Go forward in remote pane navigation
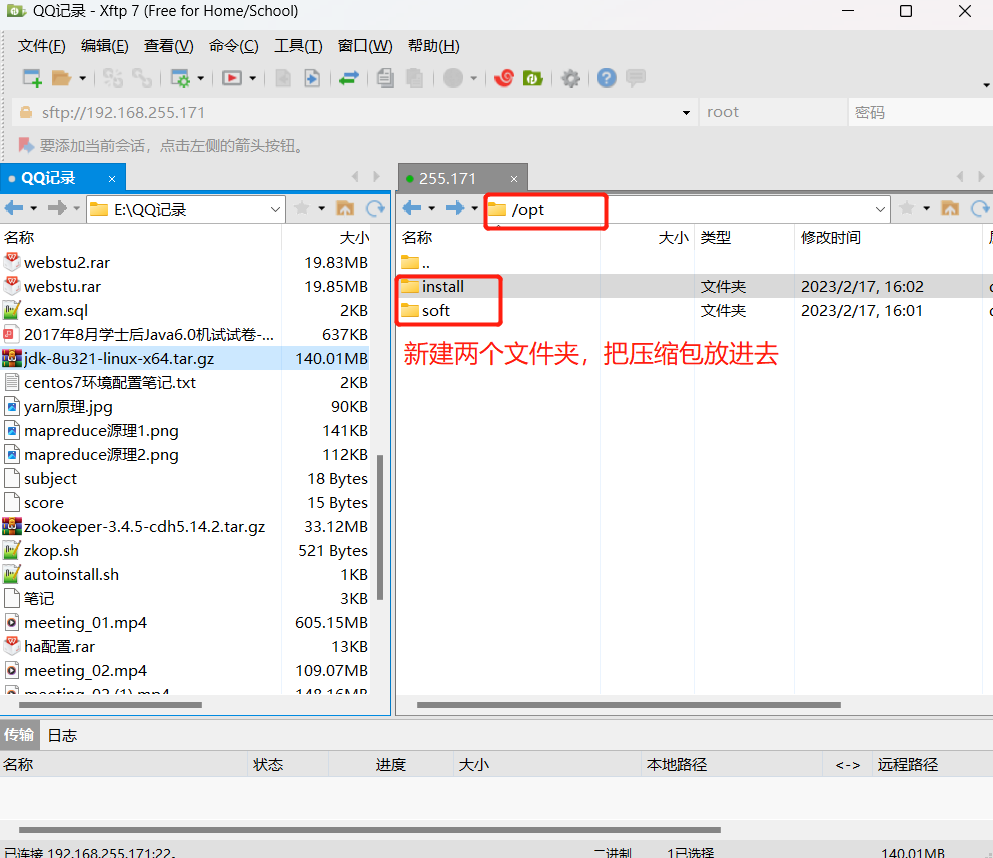 coord(455,208)
